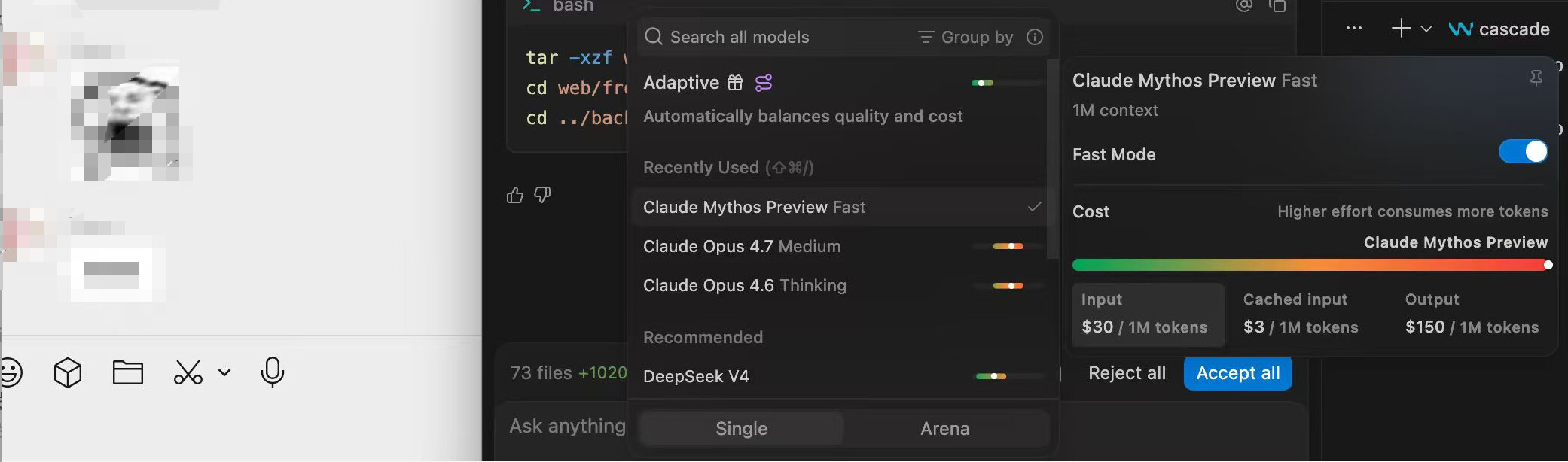Expand the arrow beside the scissors tool
Viewport: 1568px width, 462px height.
[224, 372]
